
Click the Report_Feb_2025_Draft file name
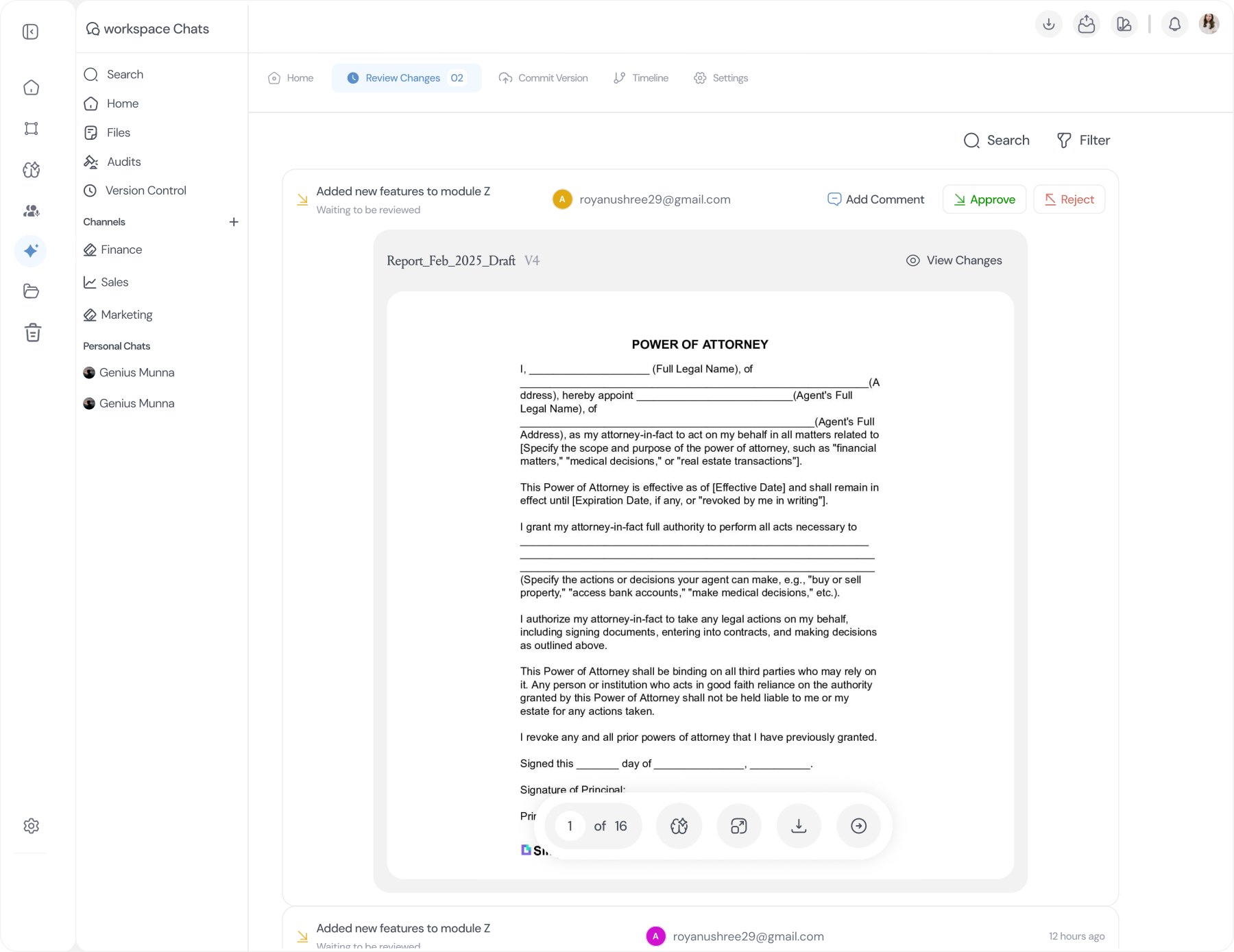coord(451,260)
